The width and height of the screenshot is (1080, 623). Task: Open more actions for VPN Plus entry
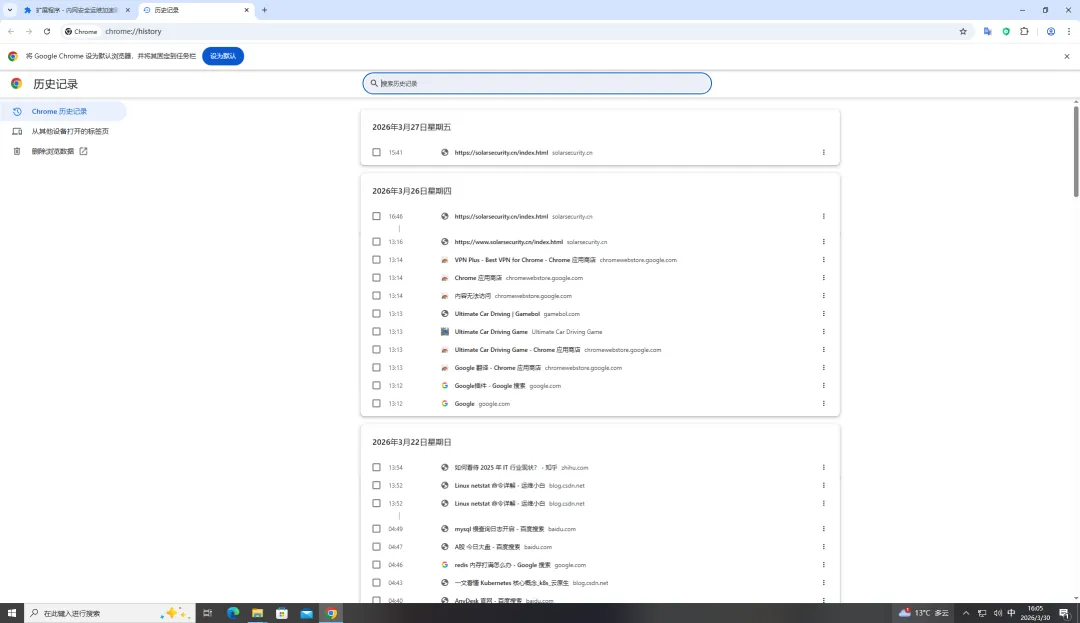point(823,260)
